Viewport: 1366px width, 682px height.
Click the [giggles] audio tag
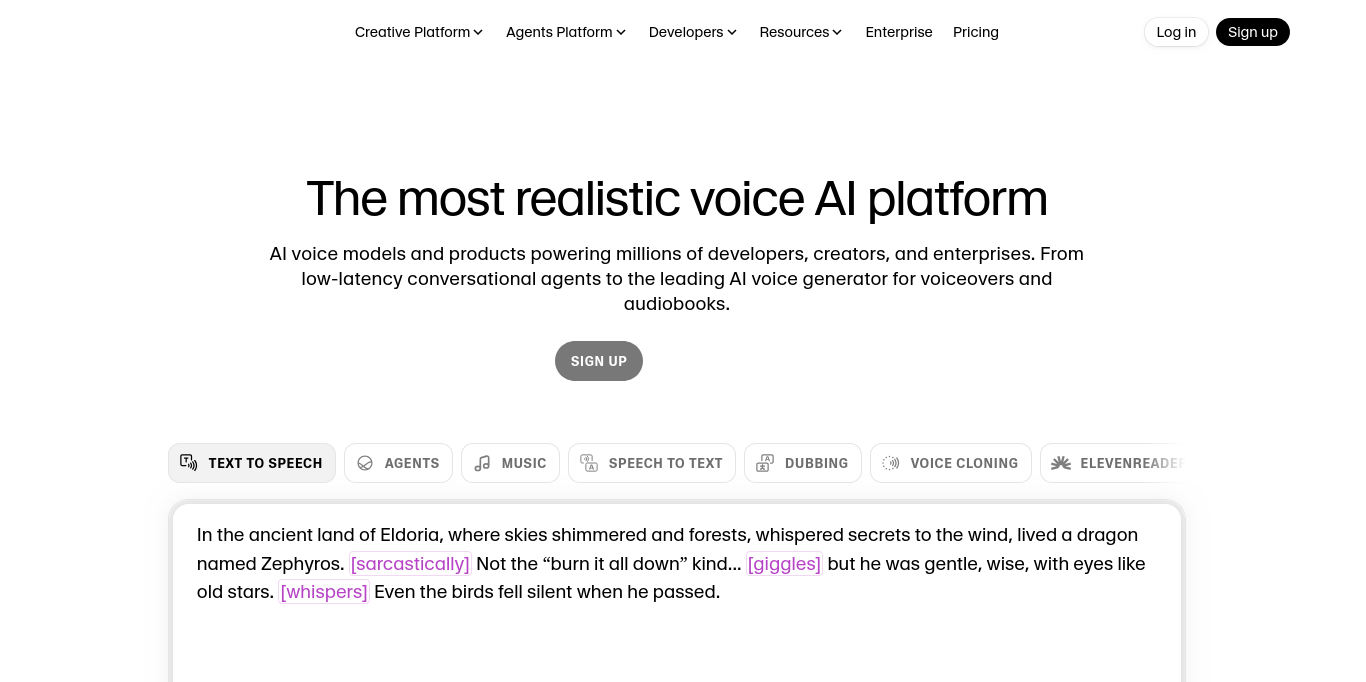784,563
